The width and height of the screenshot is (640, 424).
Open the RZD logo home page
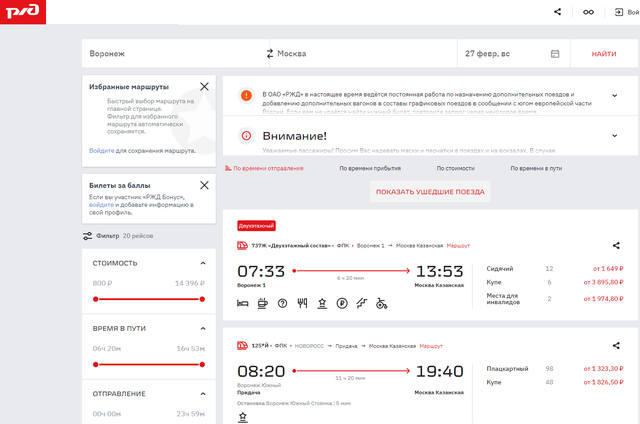(22, 12)
